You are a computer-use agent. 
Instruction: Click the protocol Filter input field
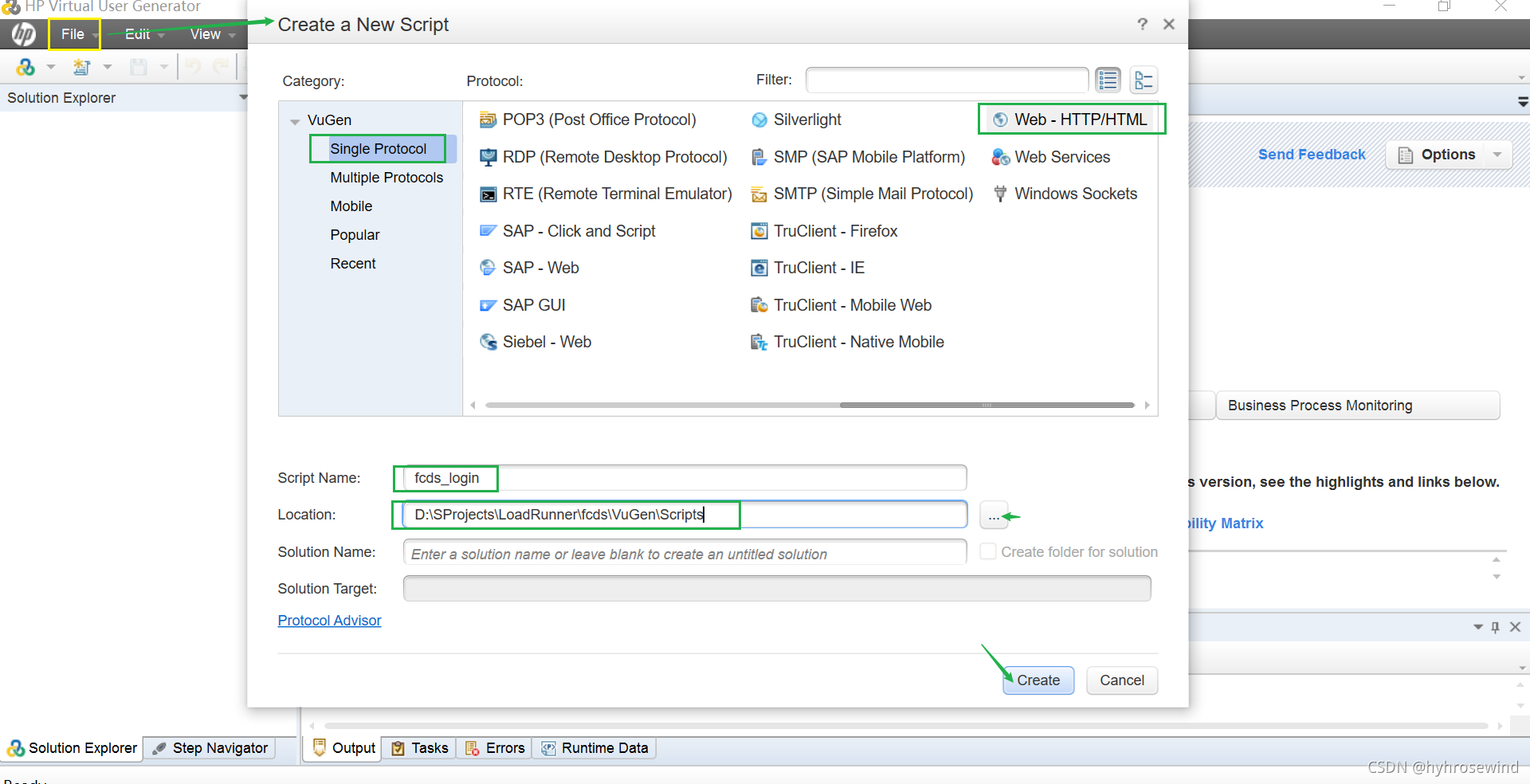click(947, 80)
